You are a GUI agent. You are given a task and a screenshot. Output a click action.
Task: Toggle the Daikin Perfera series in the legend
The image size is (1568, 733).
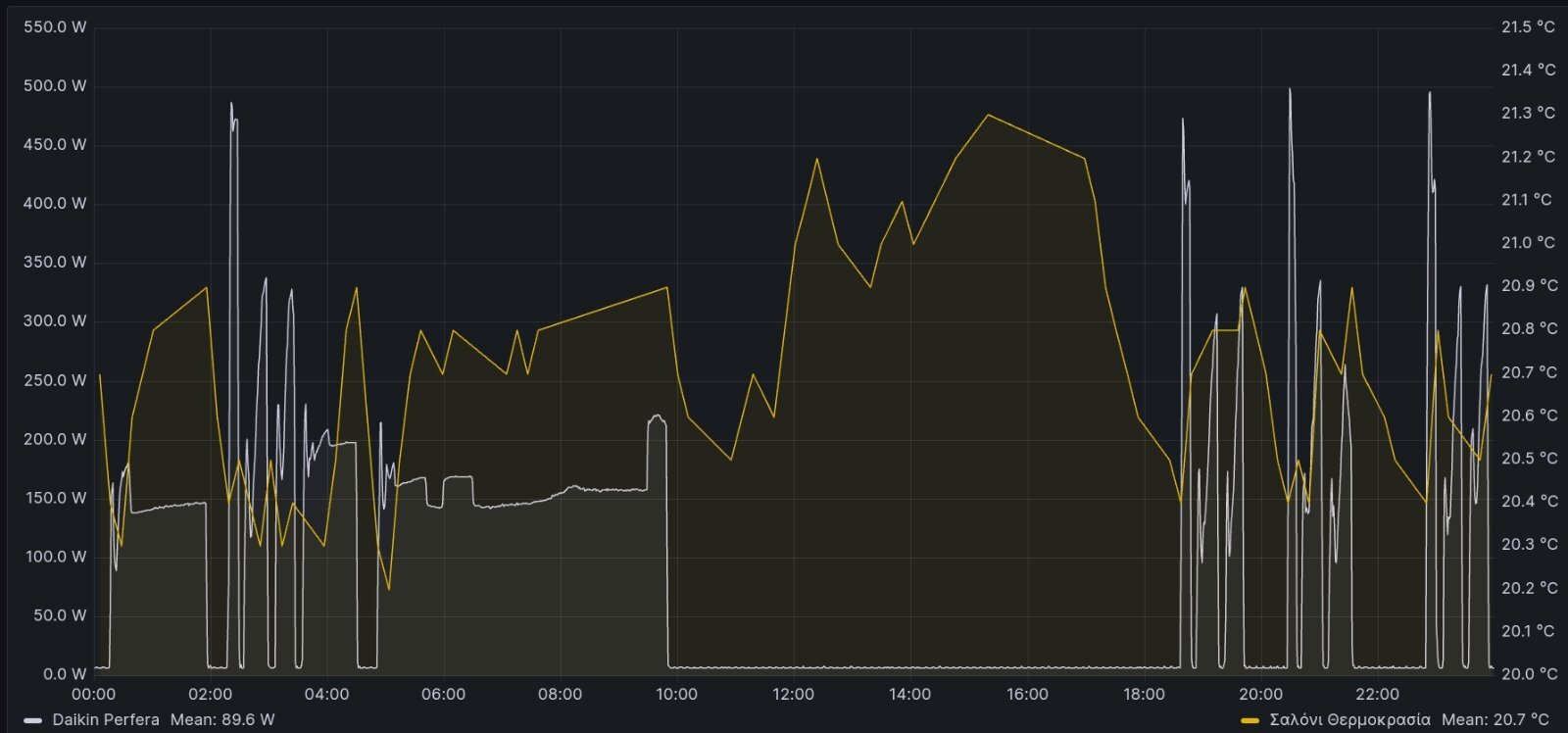coord(106,719)
